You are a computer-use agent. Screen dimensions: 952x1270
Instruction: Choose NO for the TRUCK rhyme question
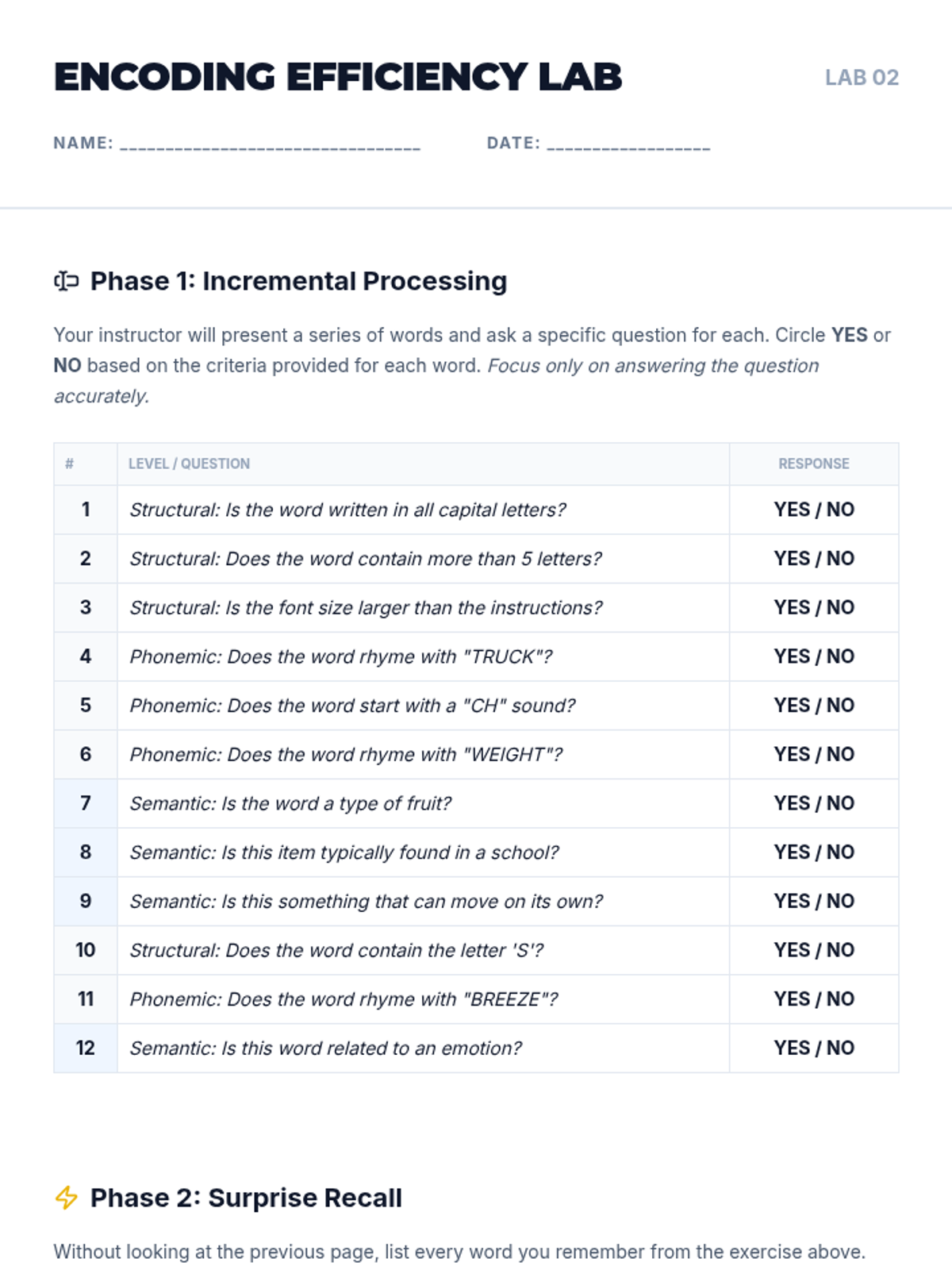click(841, 656)
